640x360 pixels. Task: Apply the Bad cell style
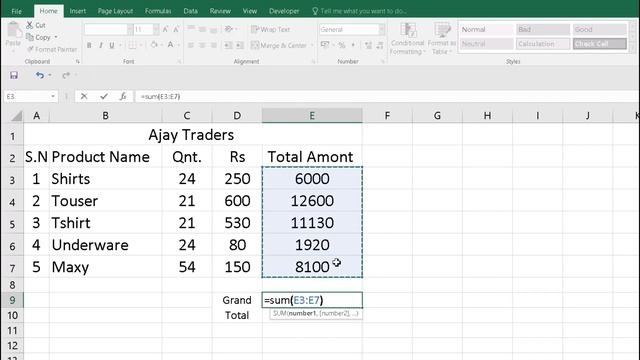click(542, 29)
